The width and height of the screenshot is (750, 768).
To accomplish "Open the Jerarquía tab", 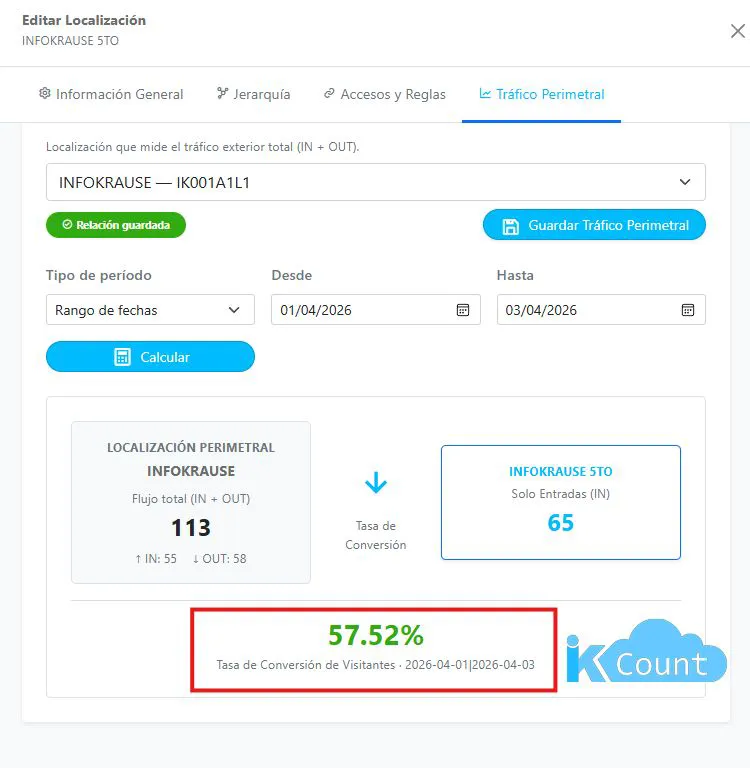I will [x=261, y=94].
